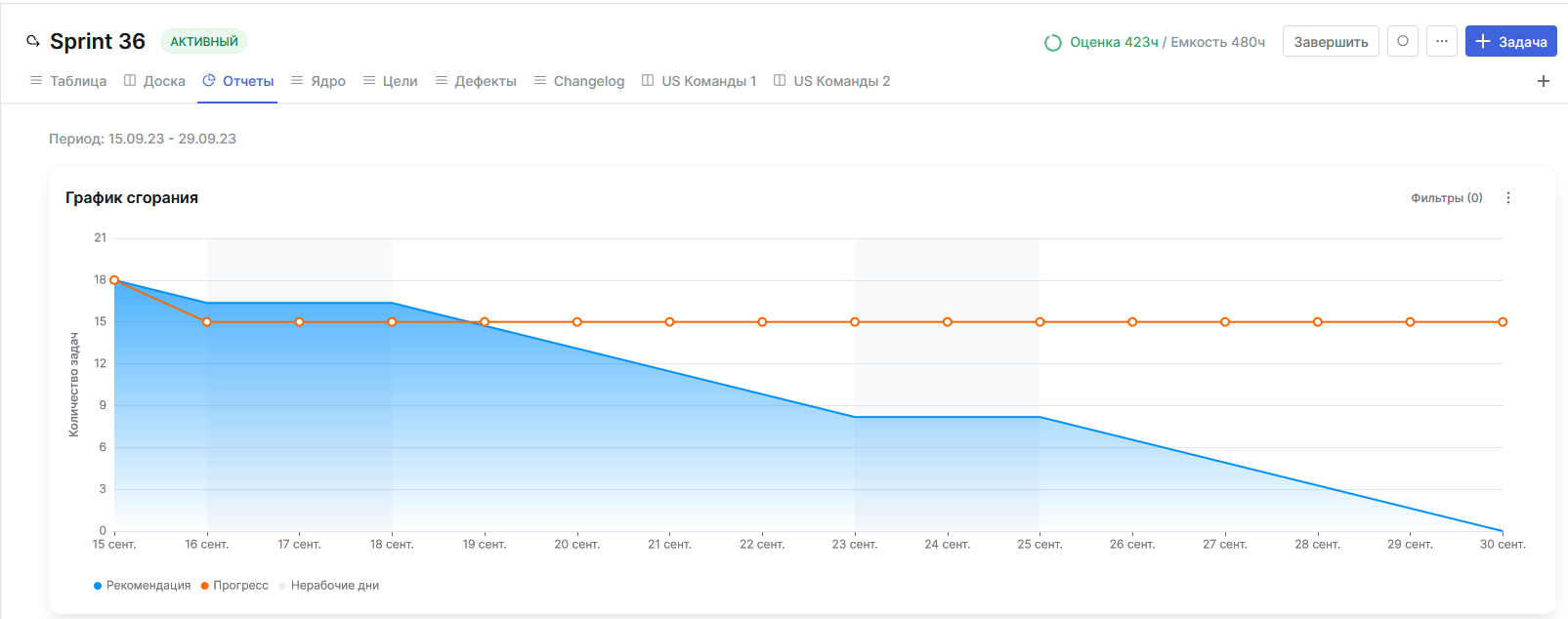Viewport: 1568px width, 619px height.
Task: Toggle Нерабочие дни in the chart legend
Action: pos(329,586)
